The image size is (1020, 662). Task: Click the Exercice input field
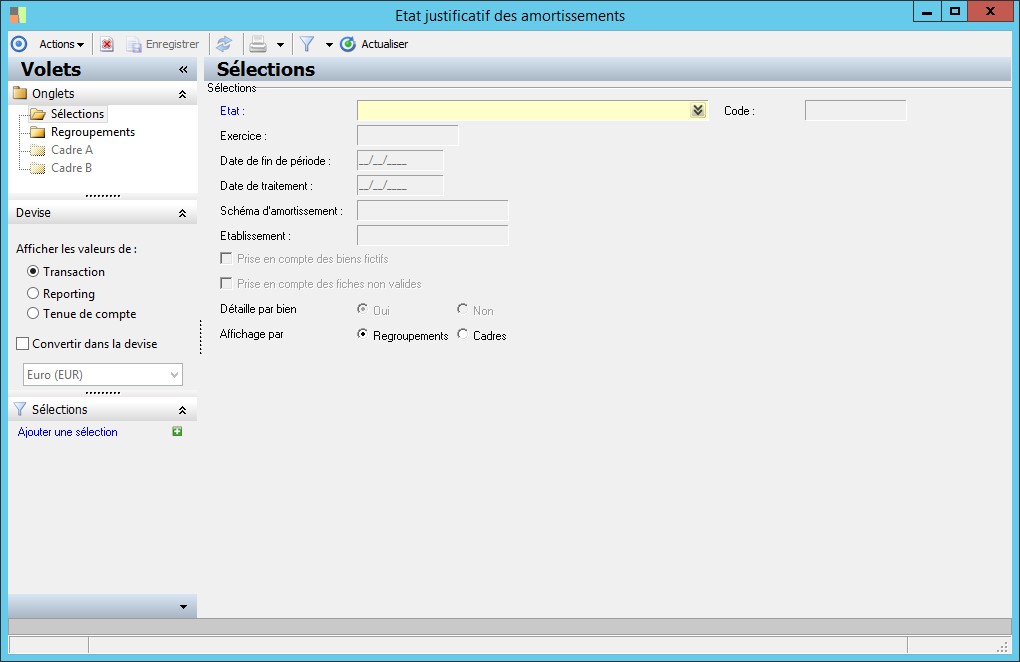tap(408, 135)
